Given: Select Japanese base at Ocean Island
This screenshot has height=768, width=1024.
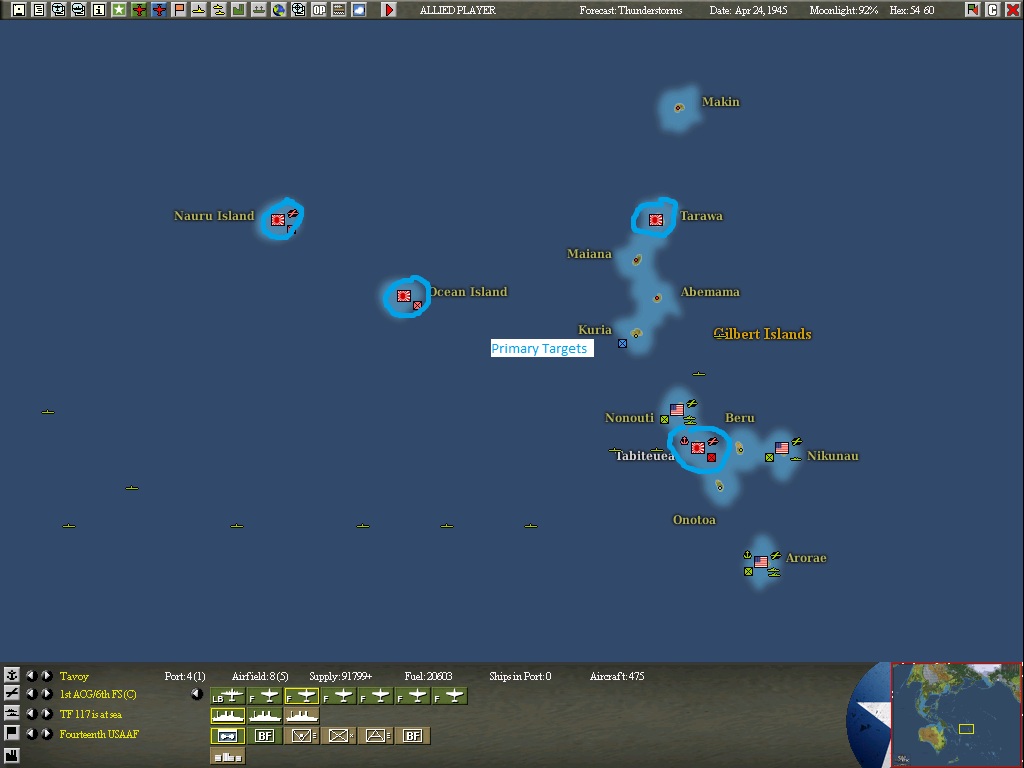Looking at the screenshot, I should point(404,296).
